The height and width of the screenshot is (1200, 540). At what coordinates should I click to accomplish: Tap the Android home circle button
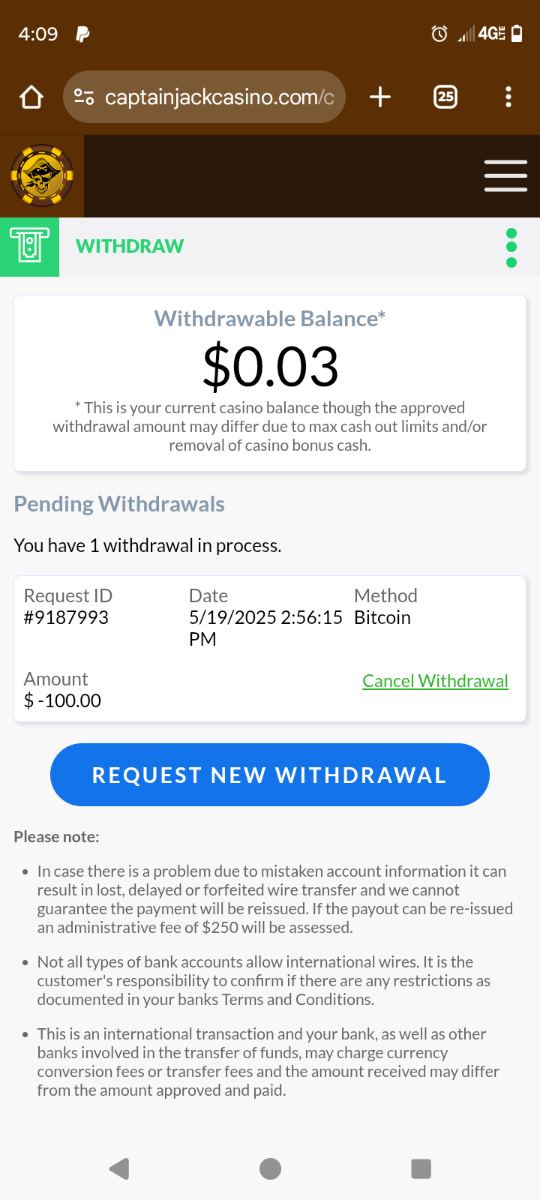tap(270, 1168)
